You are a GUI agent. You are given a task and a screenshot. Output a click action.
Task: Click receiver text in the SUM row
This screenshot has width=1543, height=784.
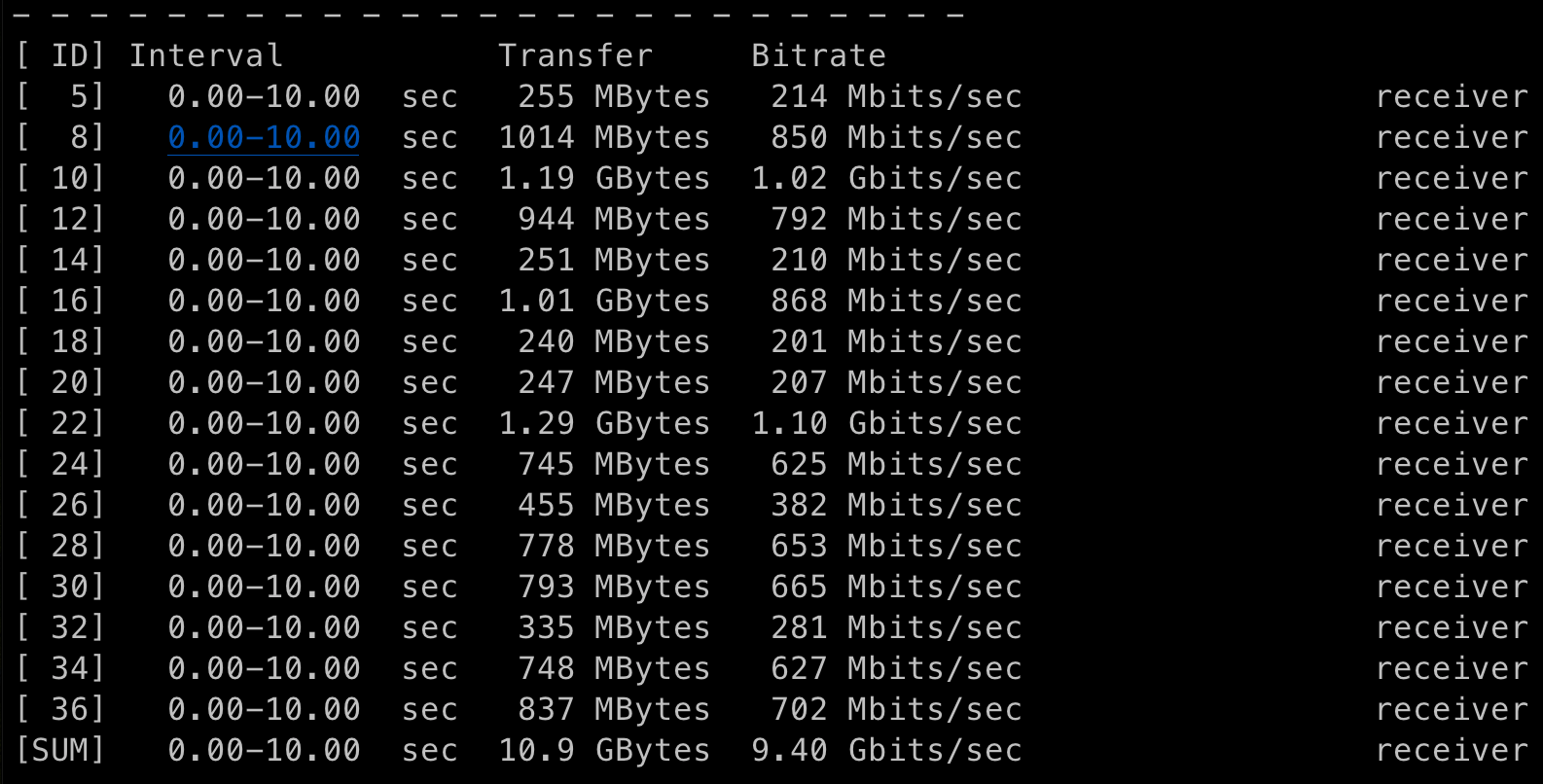coord(1452,750)
